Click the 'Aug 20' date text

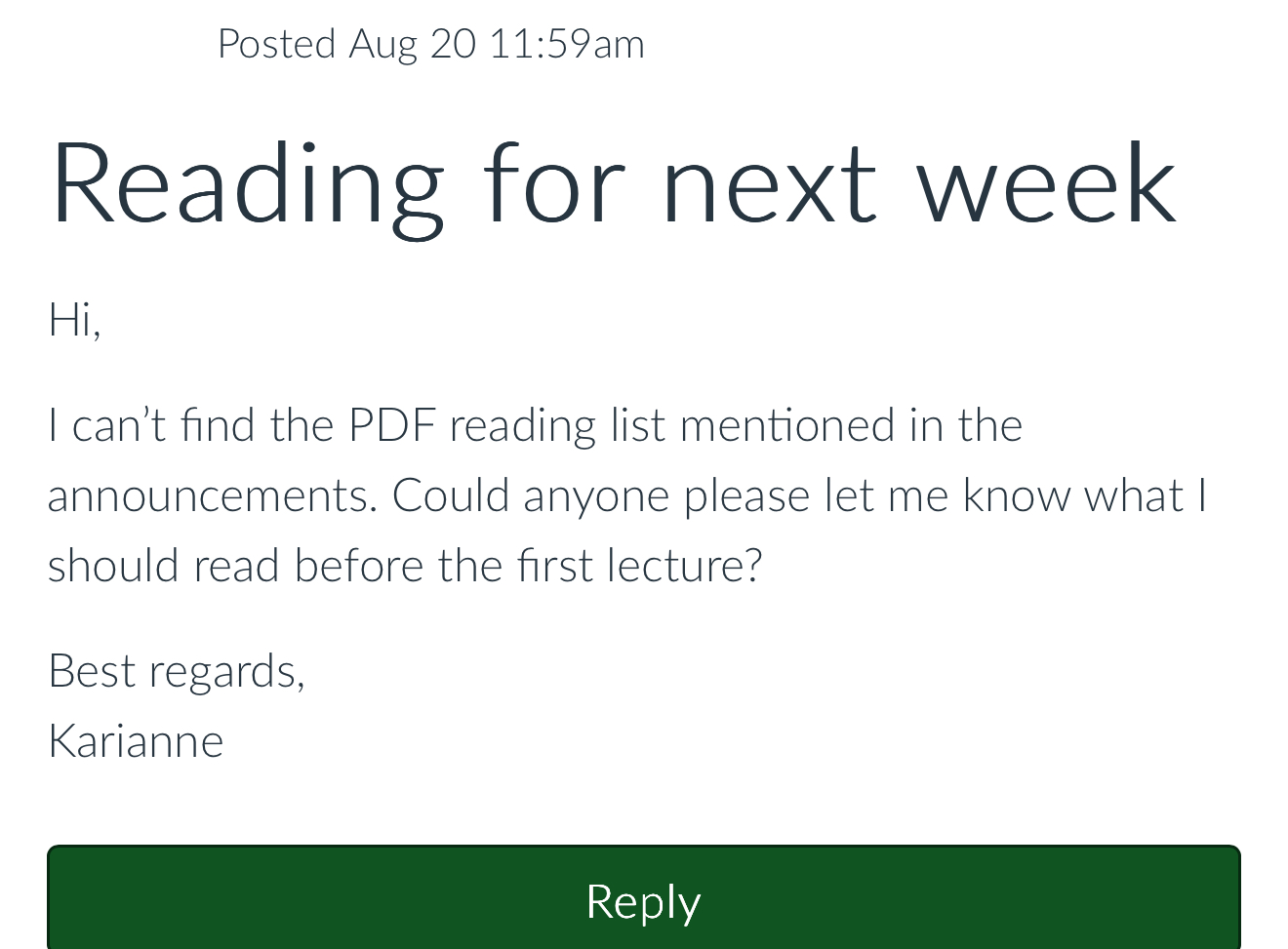click(x=413, y=45)
